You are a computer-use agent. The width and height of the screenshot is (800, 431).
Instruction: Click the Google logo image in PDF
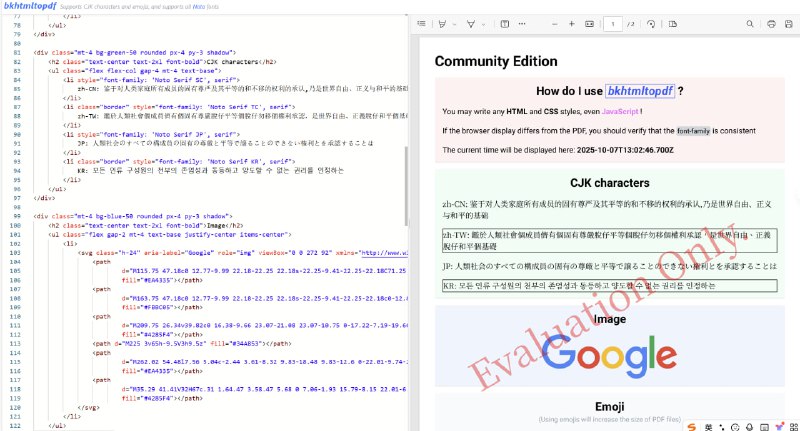coord(609,356)
